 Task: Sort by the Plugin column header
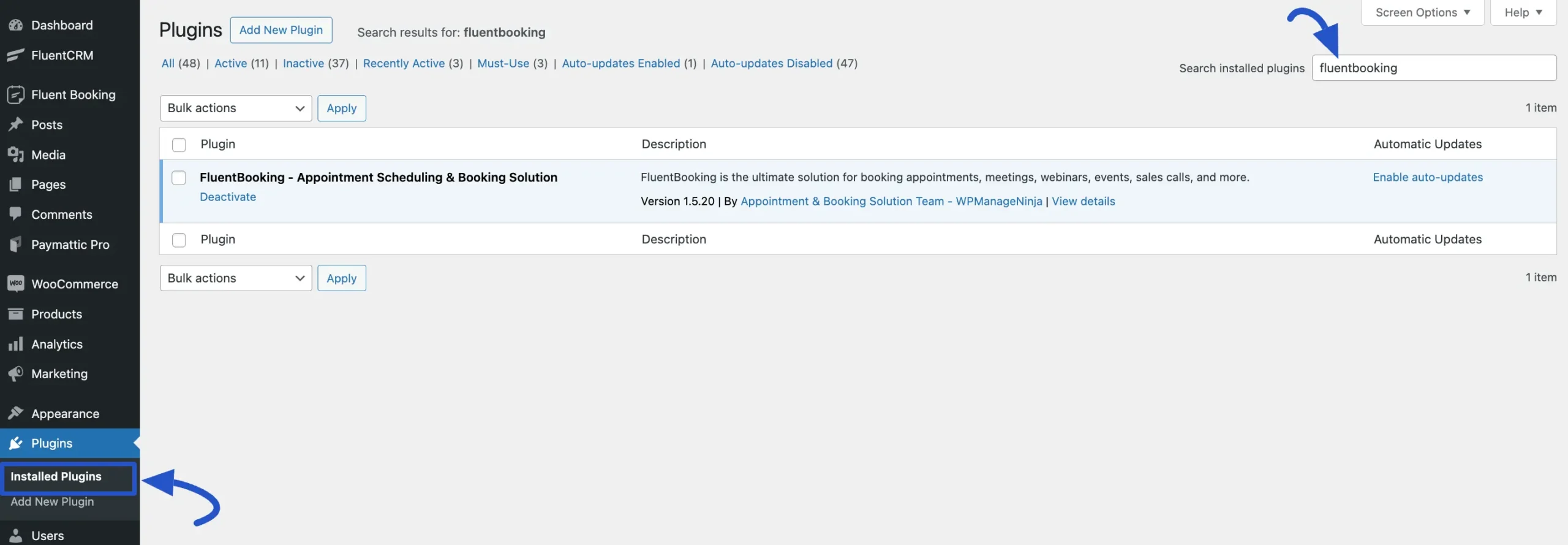point(218,144)
